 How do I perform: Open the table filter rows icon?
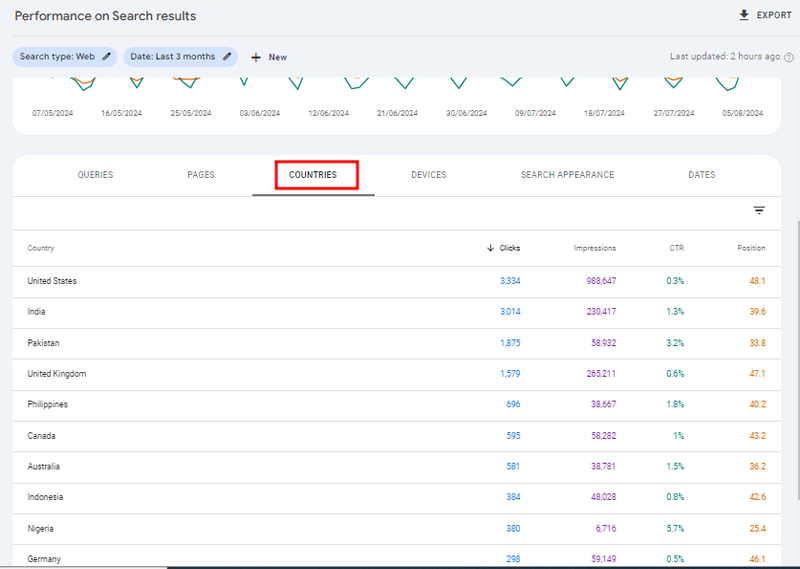(759, 210)
